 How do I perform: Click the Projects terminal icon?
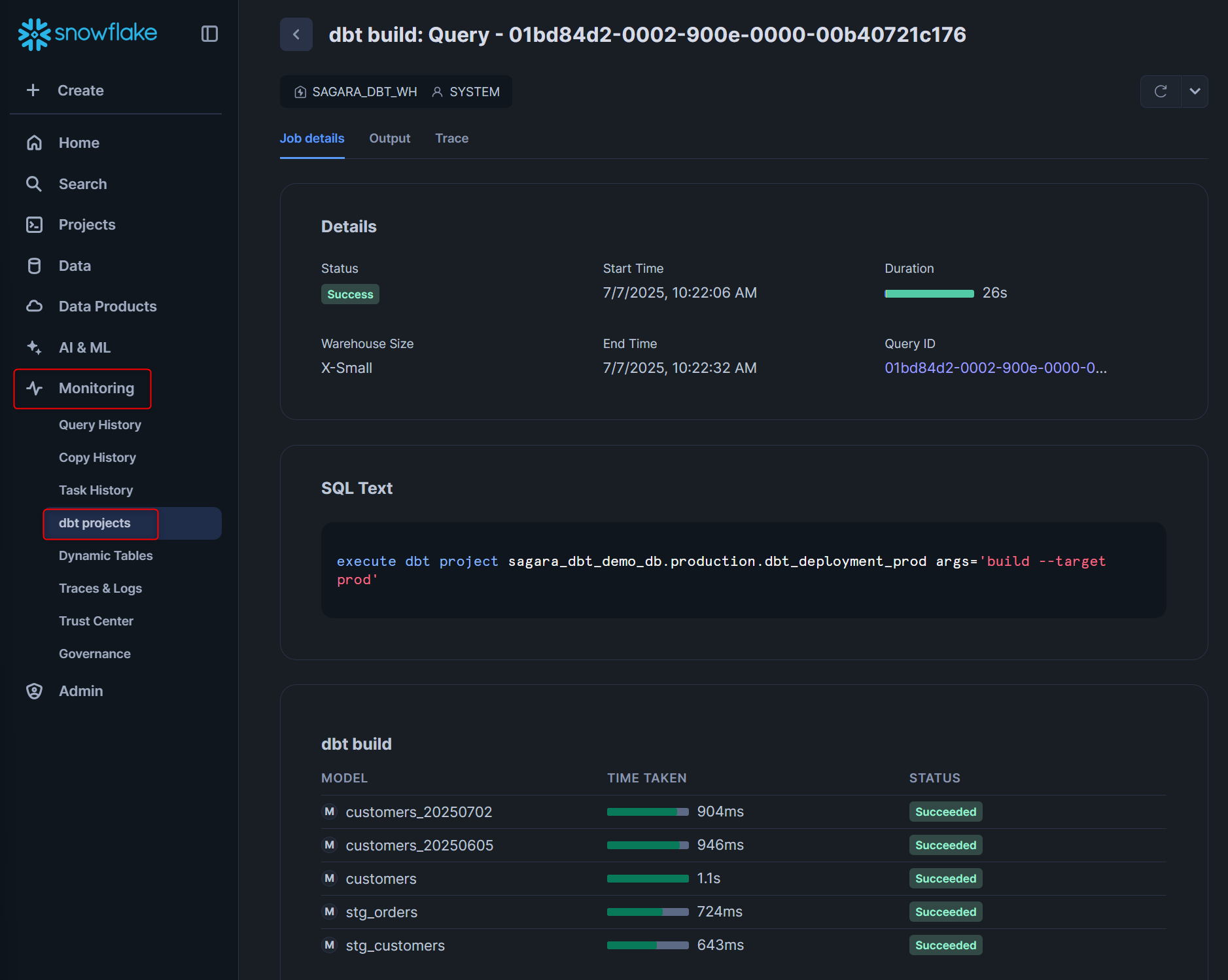(34, 224)
